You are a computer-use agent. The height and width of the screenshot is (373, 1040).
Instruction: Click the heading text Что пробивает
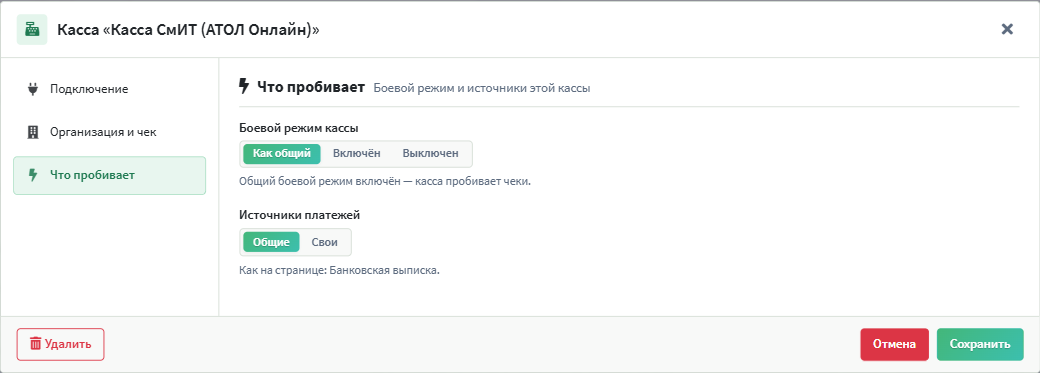[x=311, y=87]
